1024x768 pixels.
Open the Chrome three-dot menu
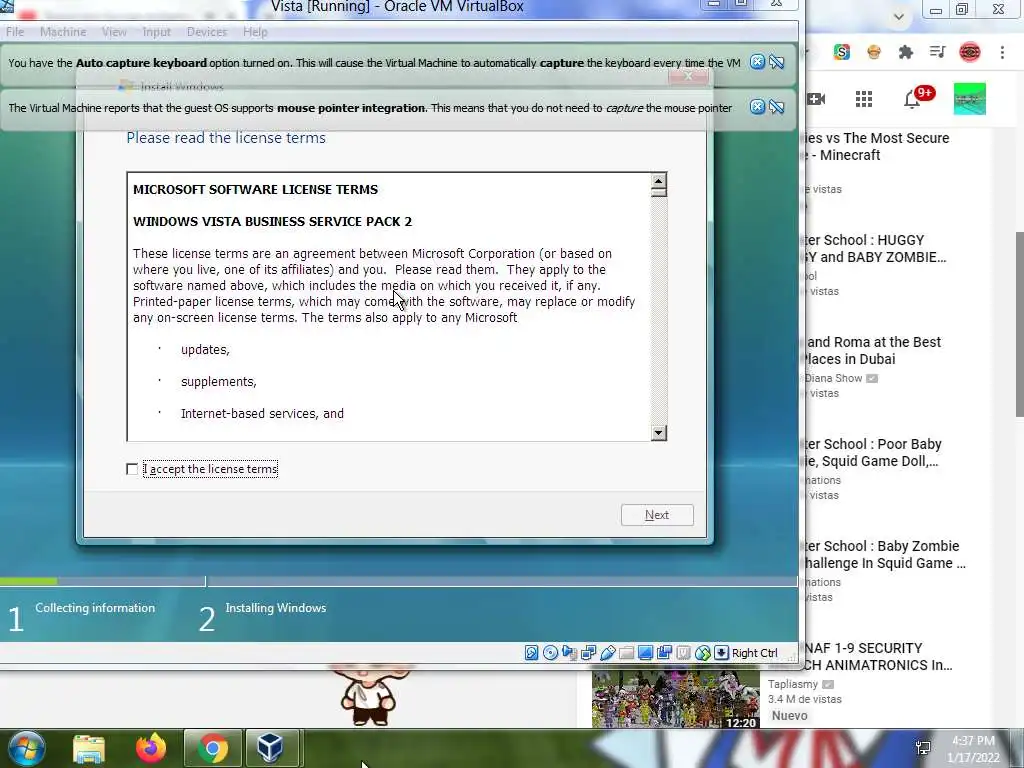point(1002,52)
